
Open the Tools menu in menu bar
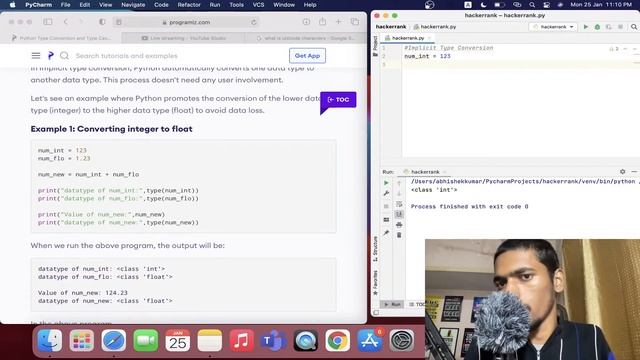[236, 5]
